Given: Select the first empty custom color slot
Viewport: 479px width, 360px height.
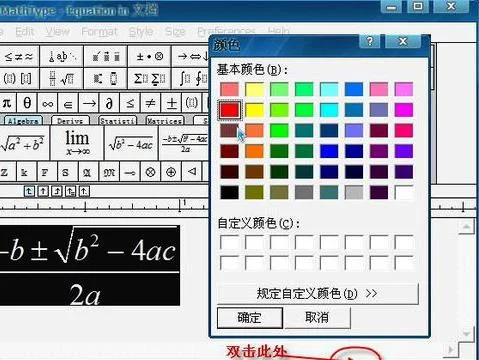Looking at the screenshot, I should 229,242.
